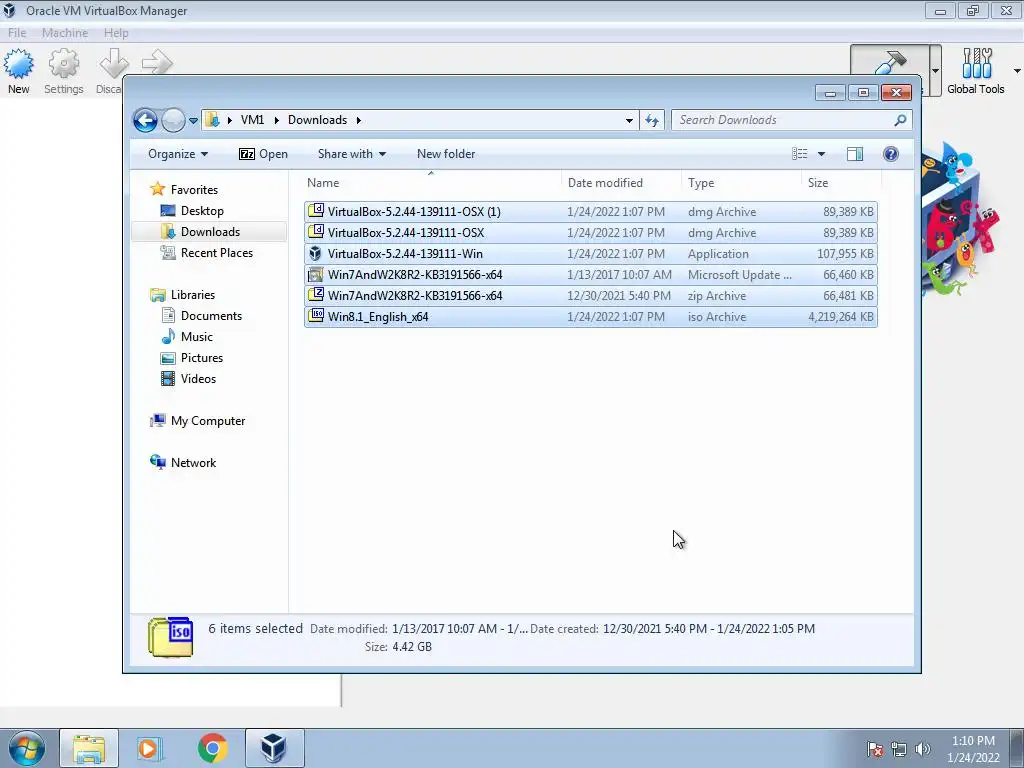
Task: Click Windows Explorer taskbar icon
Action: (89, 748)
